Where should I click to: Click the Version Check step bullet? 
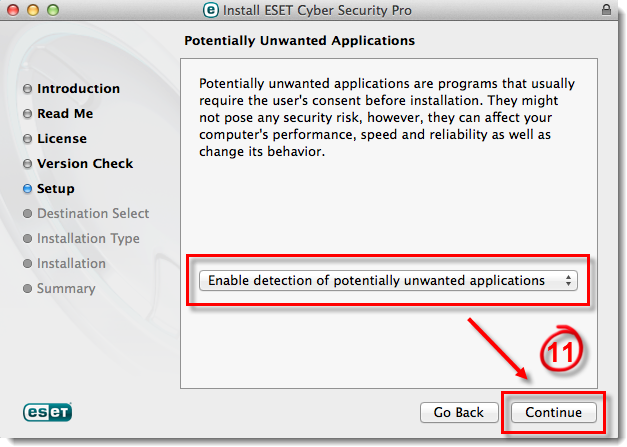[27, 164]
